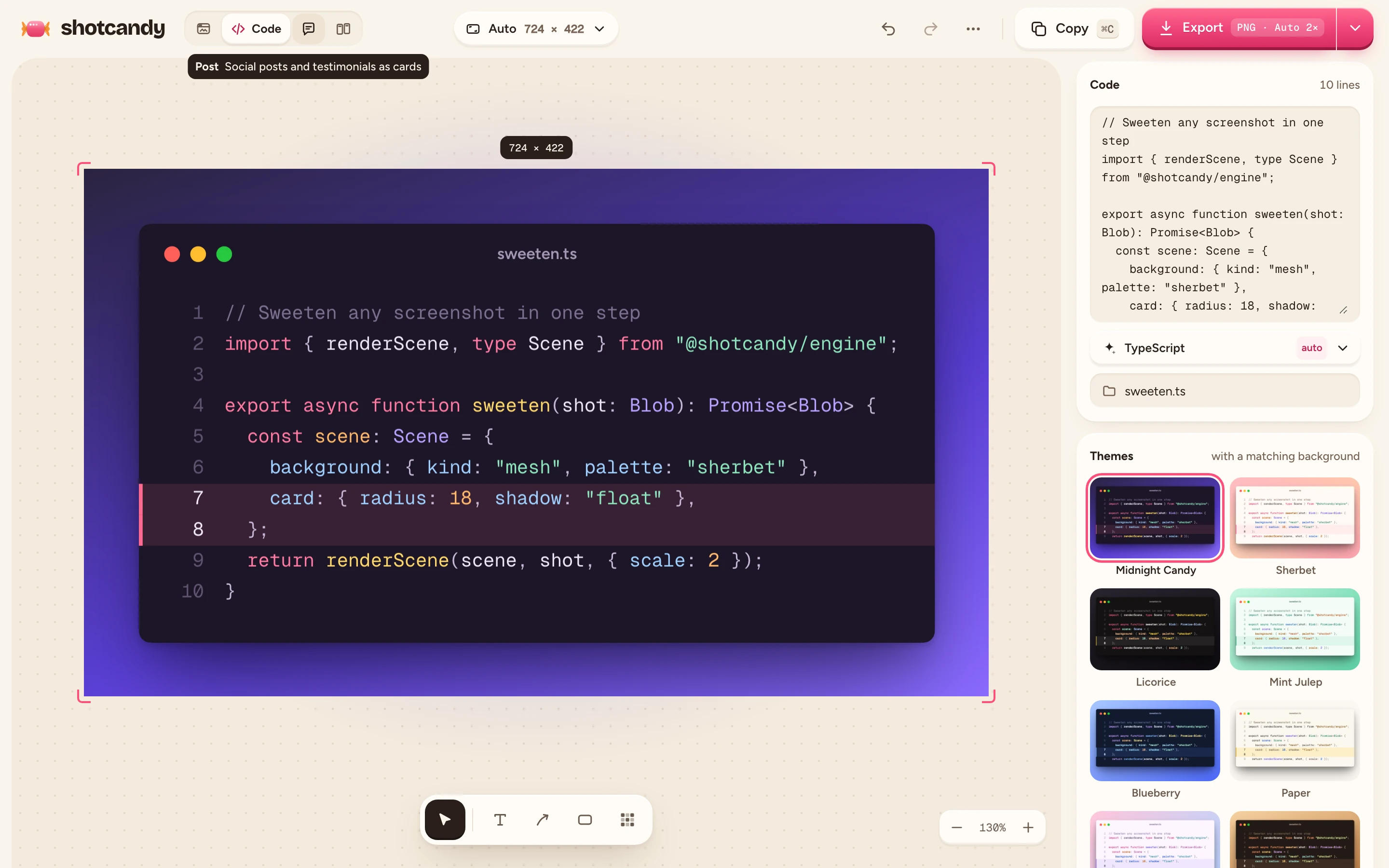Click the auto language detection badge

(1311, 348)
